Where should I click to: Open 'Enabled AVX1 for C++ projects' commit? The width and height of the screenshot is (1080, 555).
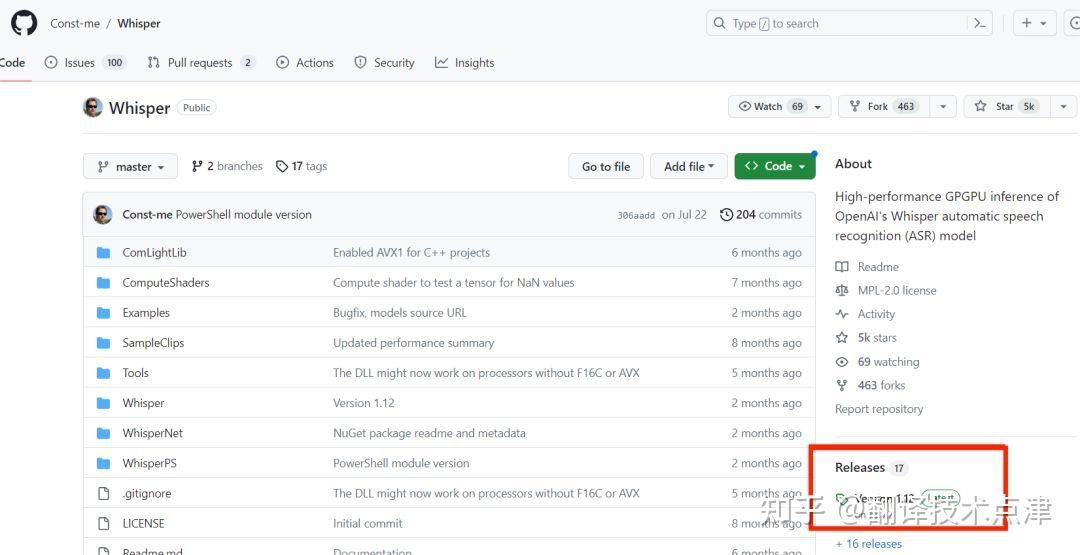[411, 253]
